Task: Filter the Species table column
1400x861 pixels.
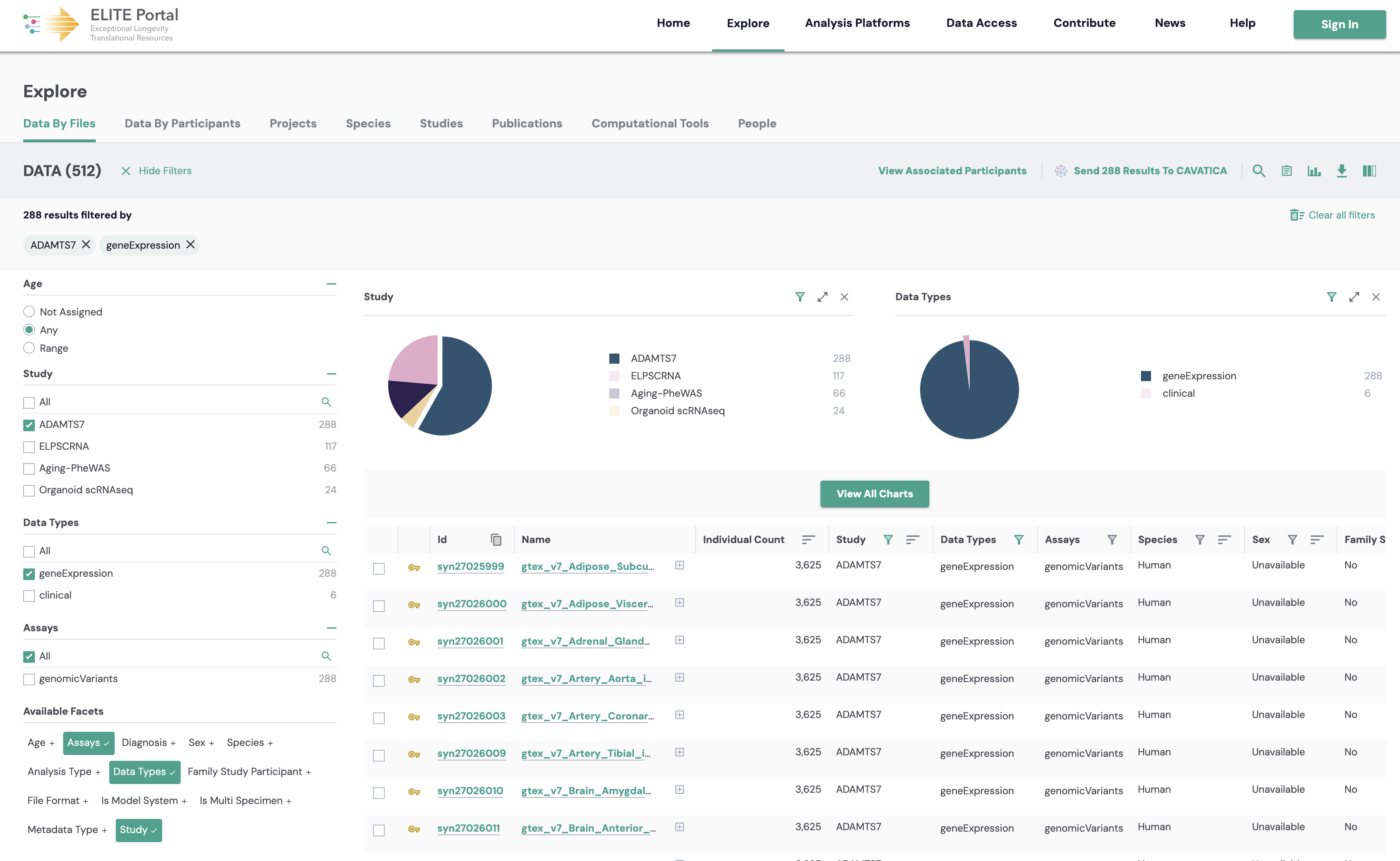Action: coord(1200,540)
